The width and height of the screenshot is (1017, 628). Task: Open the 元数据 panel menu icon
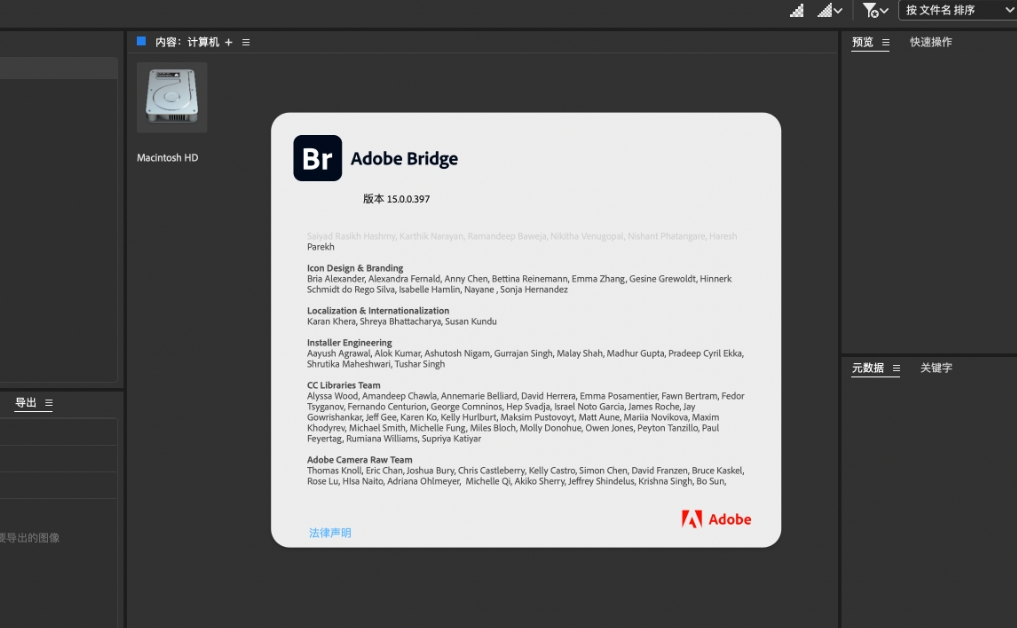pyautogui.click(x=896, y=368)
